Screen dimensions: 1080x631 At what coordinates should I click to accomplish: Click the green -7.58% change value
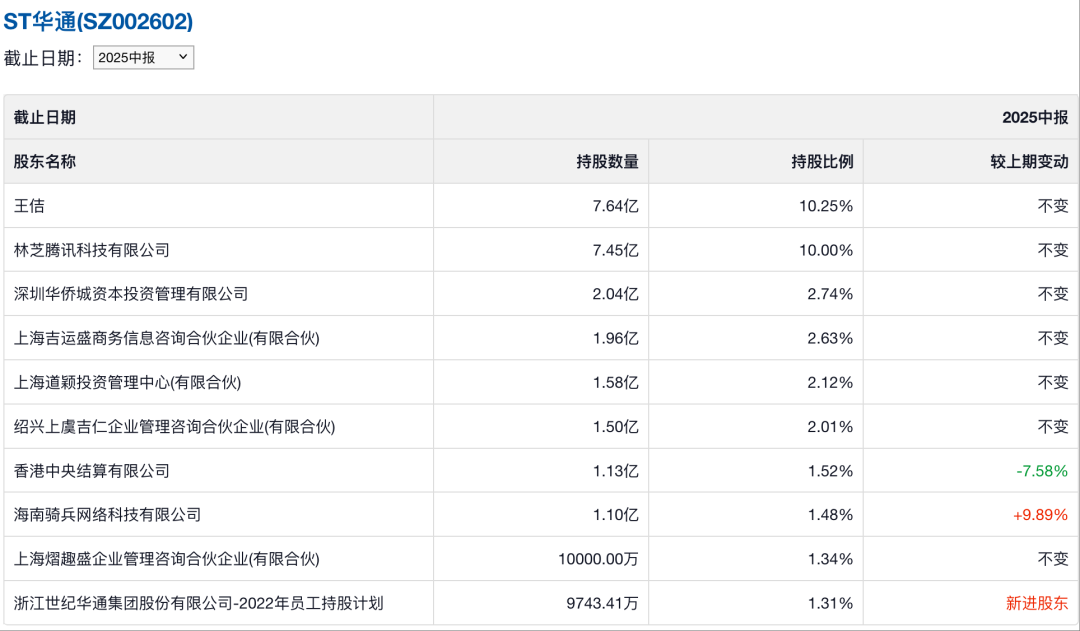[x=1042, y=471]
